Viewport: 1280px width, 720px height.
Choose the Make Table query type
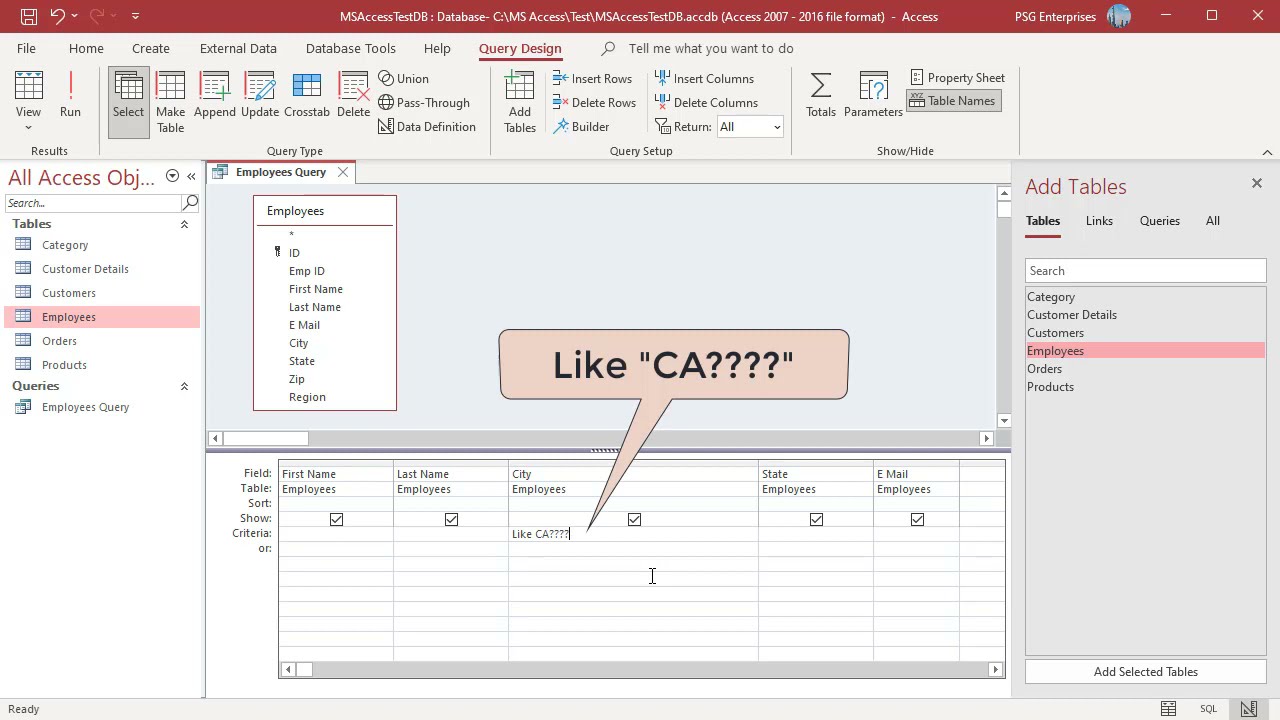click(x=170, y=102)
